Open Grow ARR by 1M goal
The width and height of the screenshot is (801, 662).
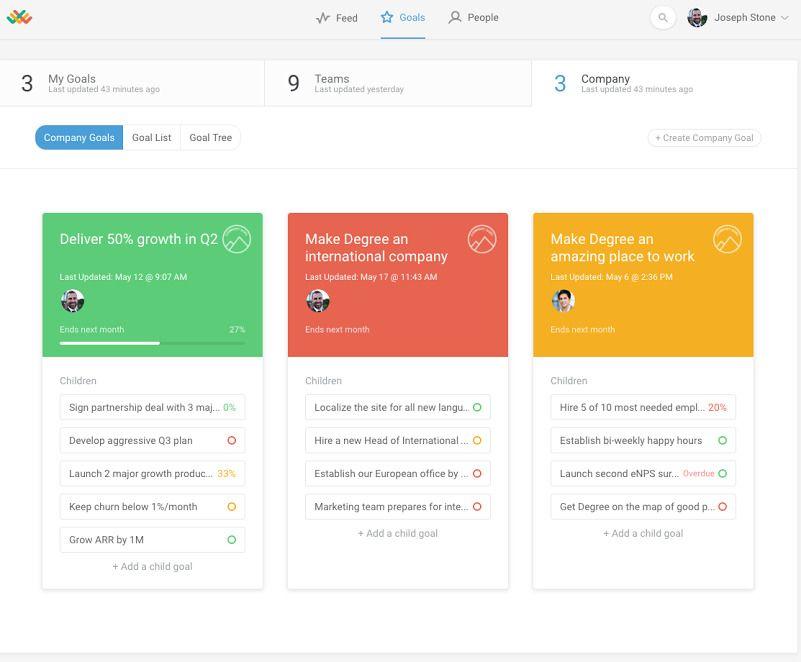152,540
